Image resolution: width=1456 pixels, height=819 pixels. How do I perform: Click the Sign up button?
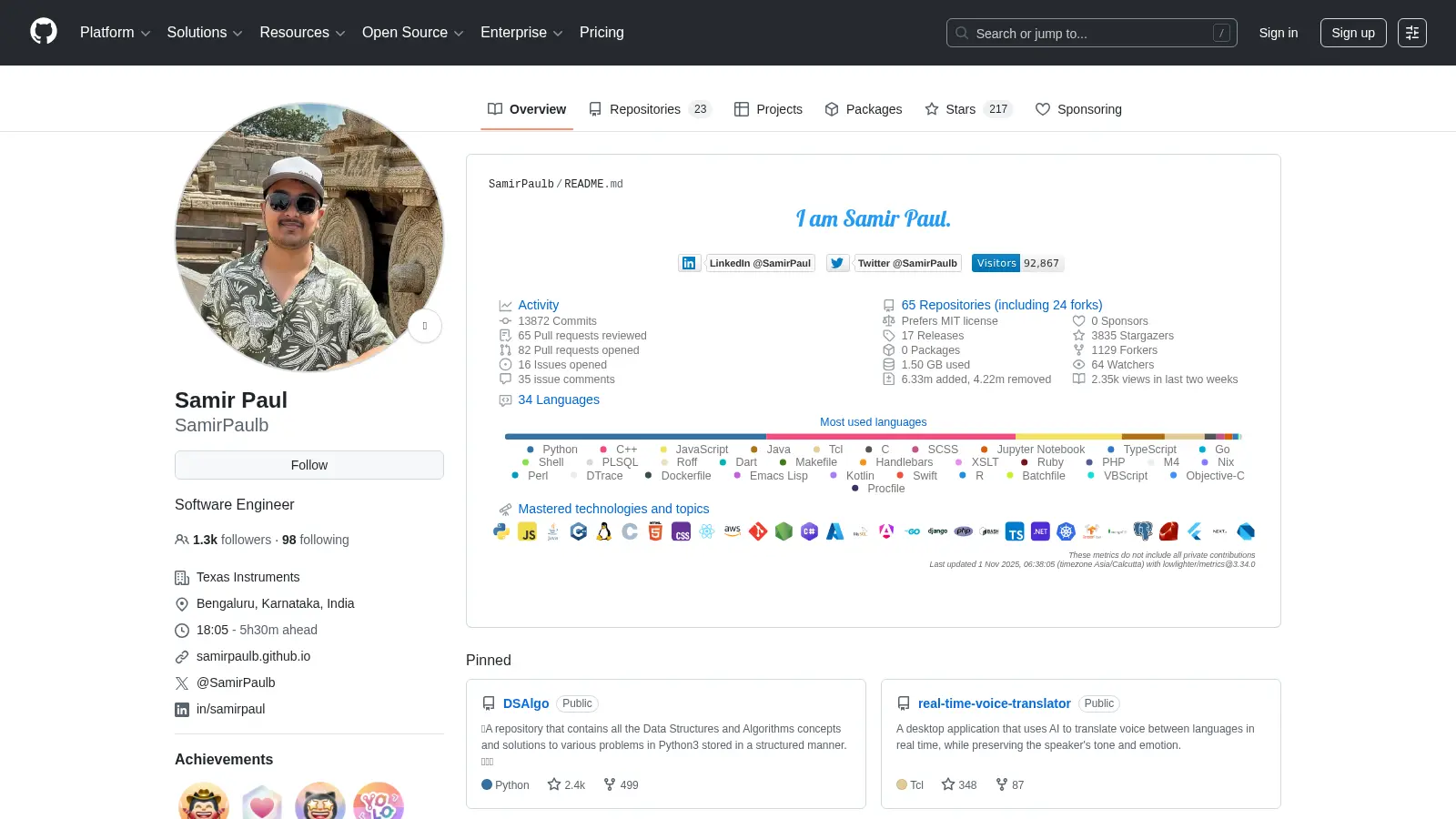1353,33
